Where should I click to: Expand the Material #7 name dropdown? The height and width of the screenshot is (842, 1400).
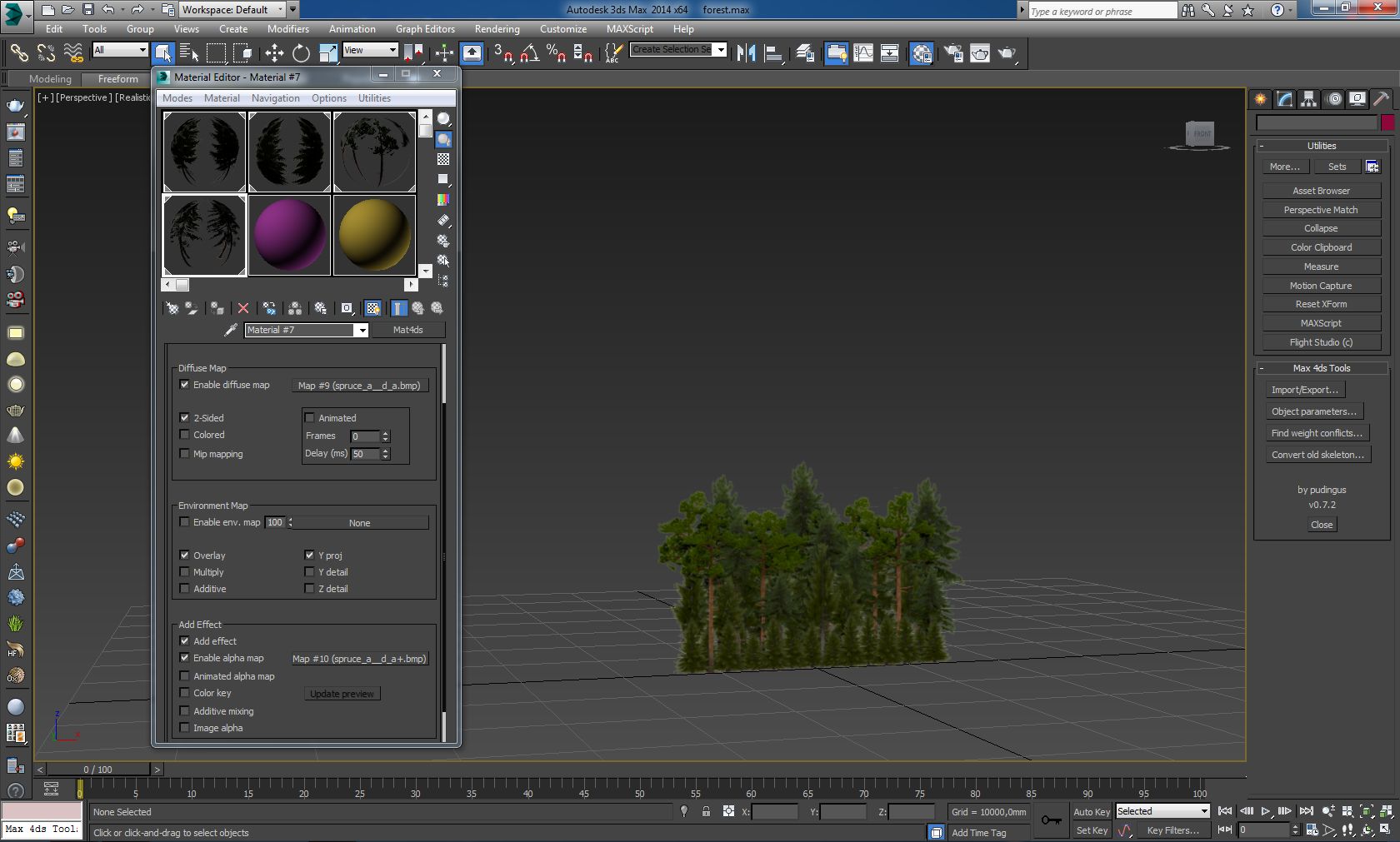point(361,331)
